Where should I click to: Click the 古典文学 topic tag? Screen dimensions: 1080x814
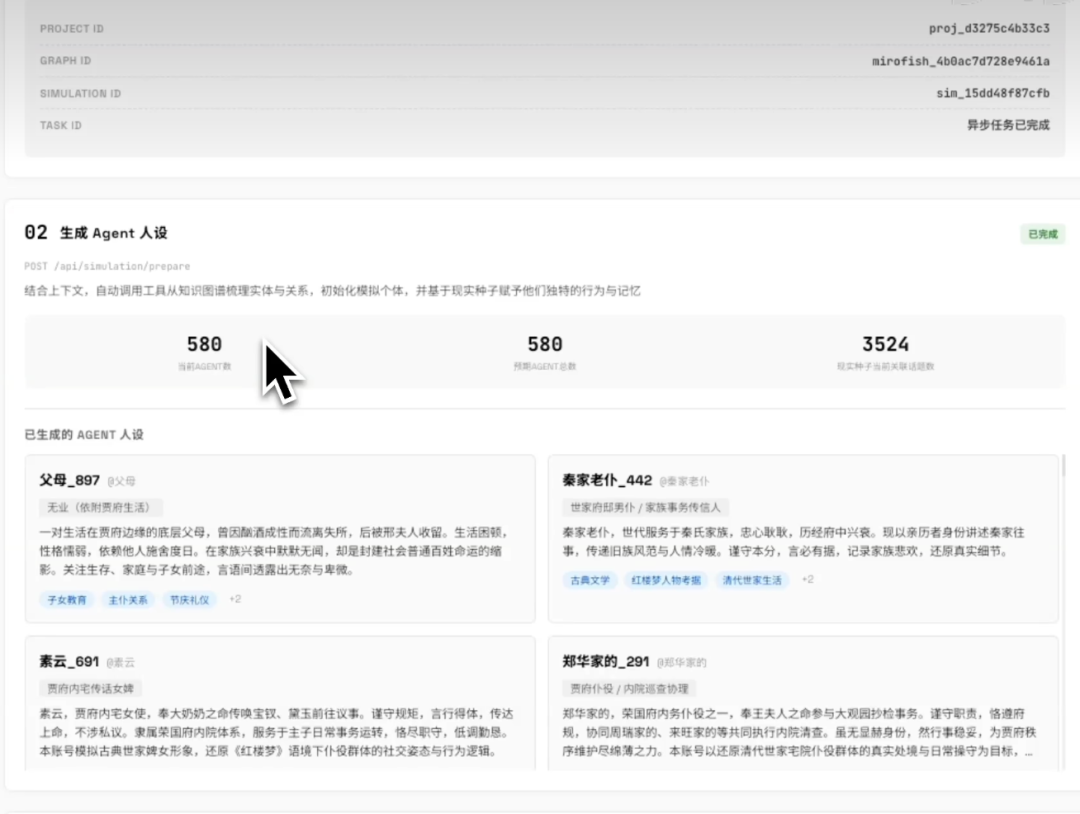(x=590, y=580)
